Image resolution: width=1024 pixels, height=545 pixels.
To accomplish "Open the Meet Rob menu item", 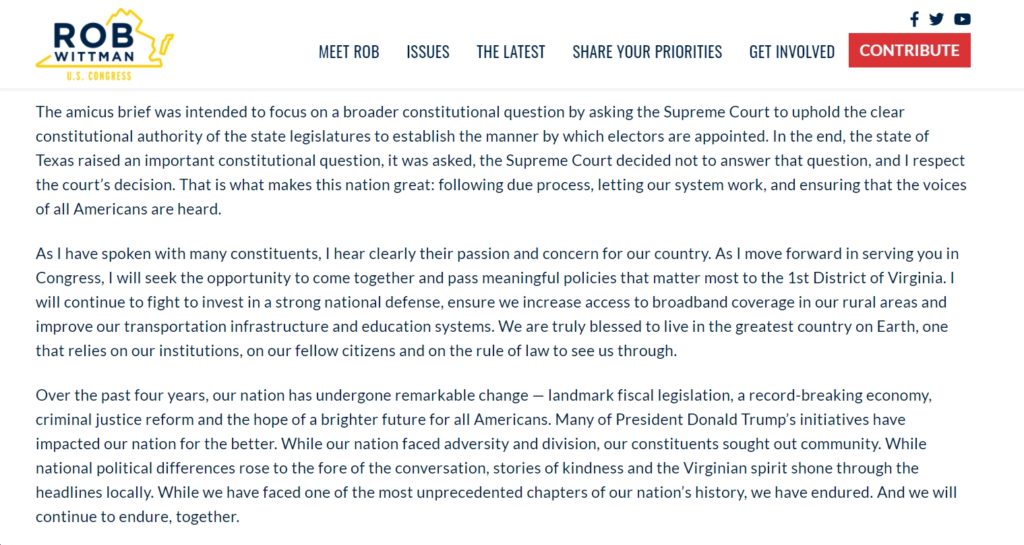I will (x=349, y=52).
